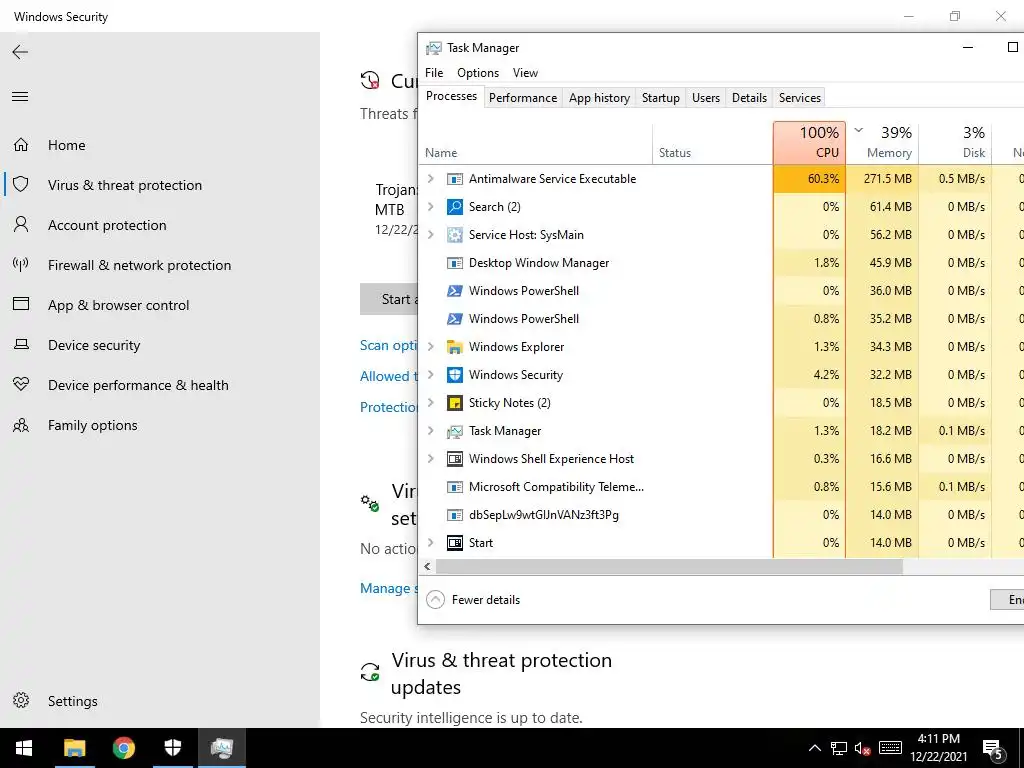Click the Windows Start button on the taskbar
Screen dimensions: 1024x768
point(24,748)
